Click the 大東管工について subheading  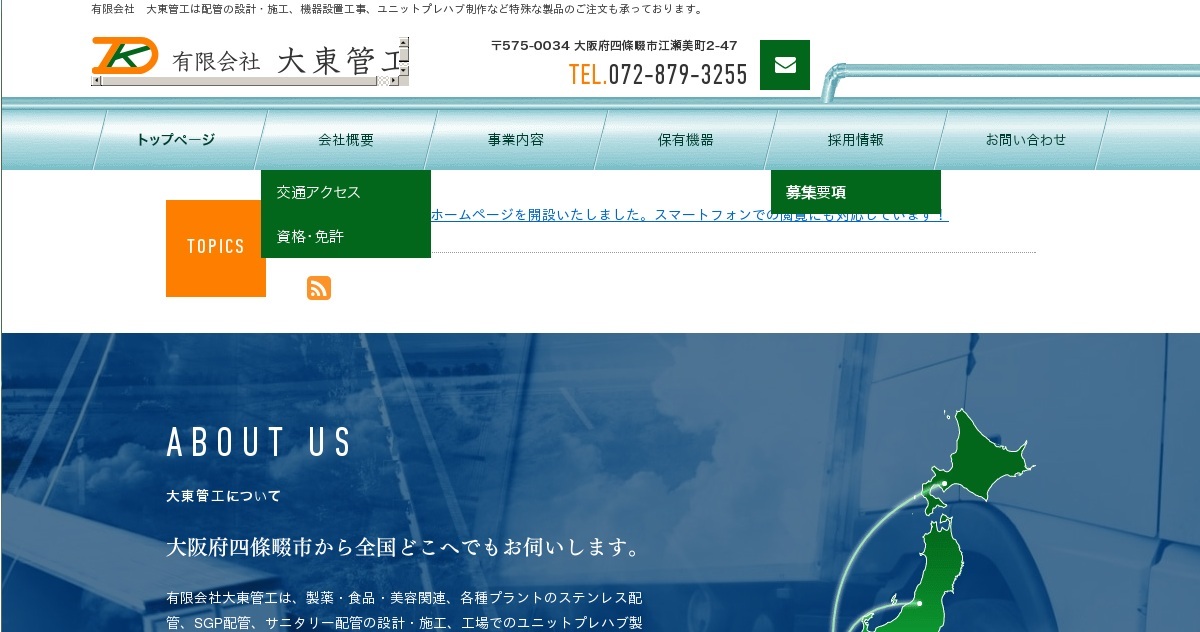224,496
